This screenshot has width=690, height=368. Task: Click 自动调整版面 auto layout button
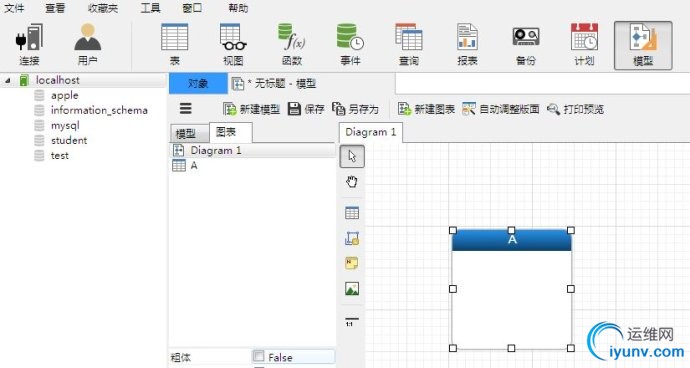(501, 109)
